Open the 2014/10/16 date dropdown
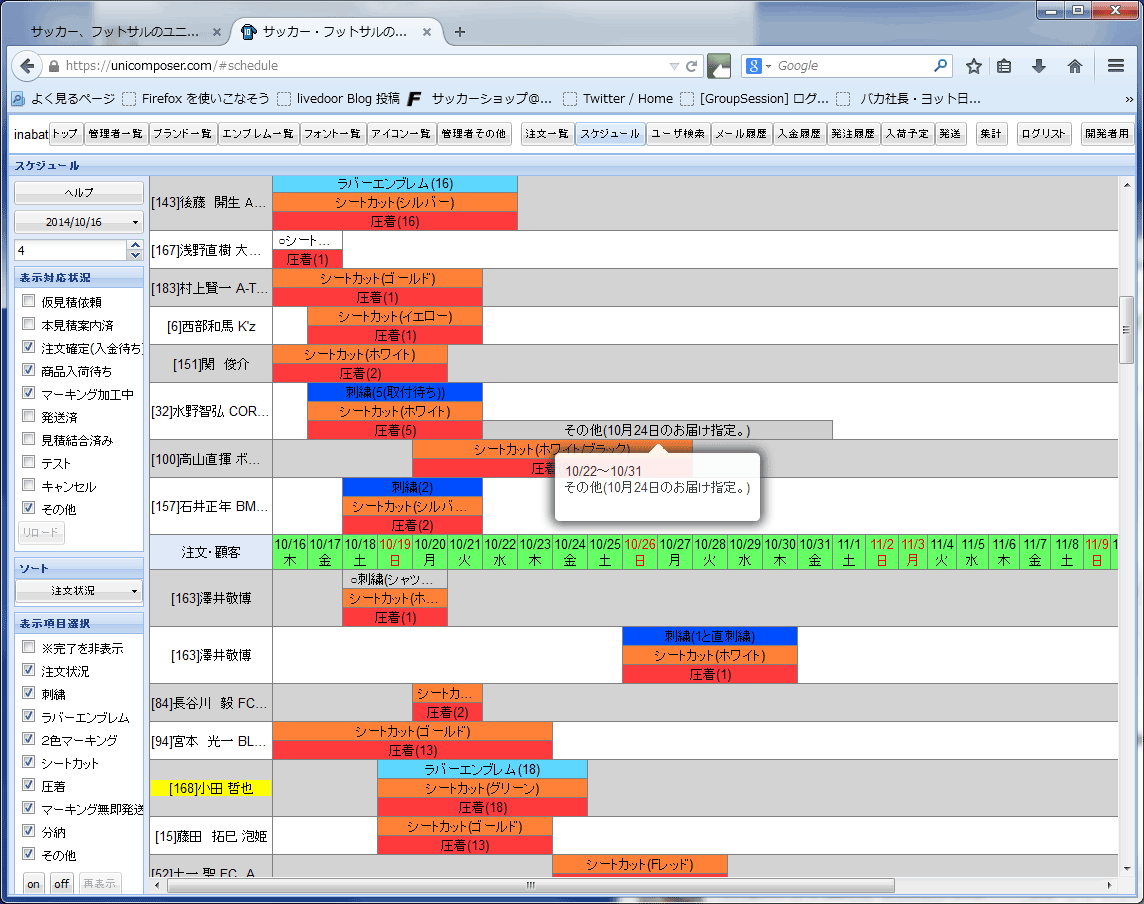The height and width of the screenshot is (904, 1144). click(x=79, y=221)
